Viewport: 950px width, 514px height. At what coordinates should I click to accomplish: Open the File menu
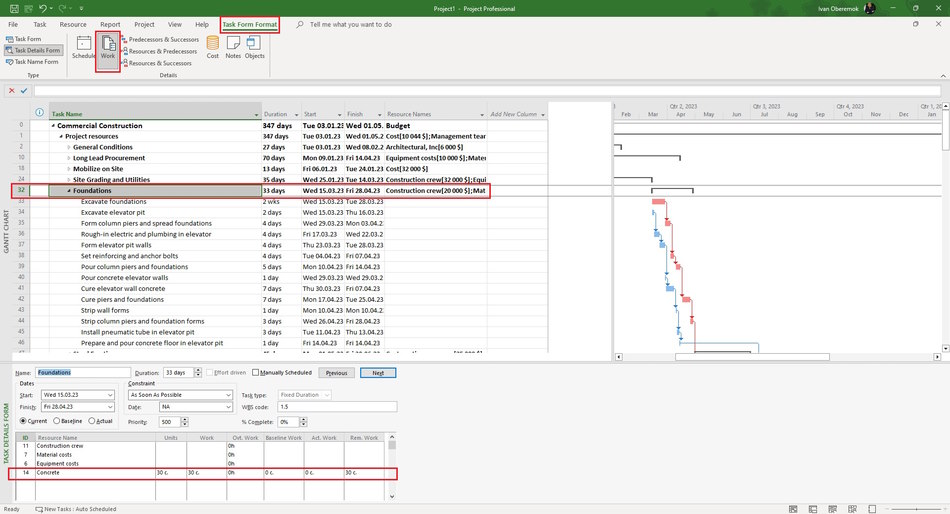13,24
